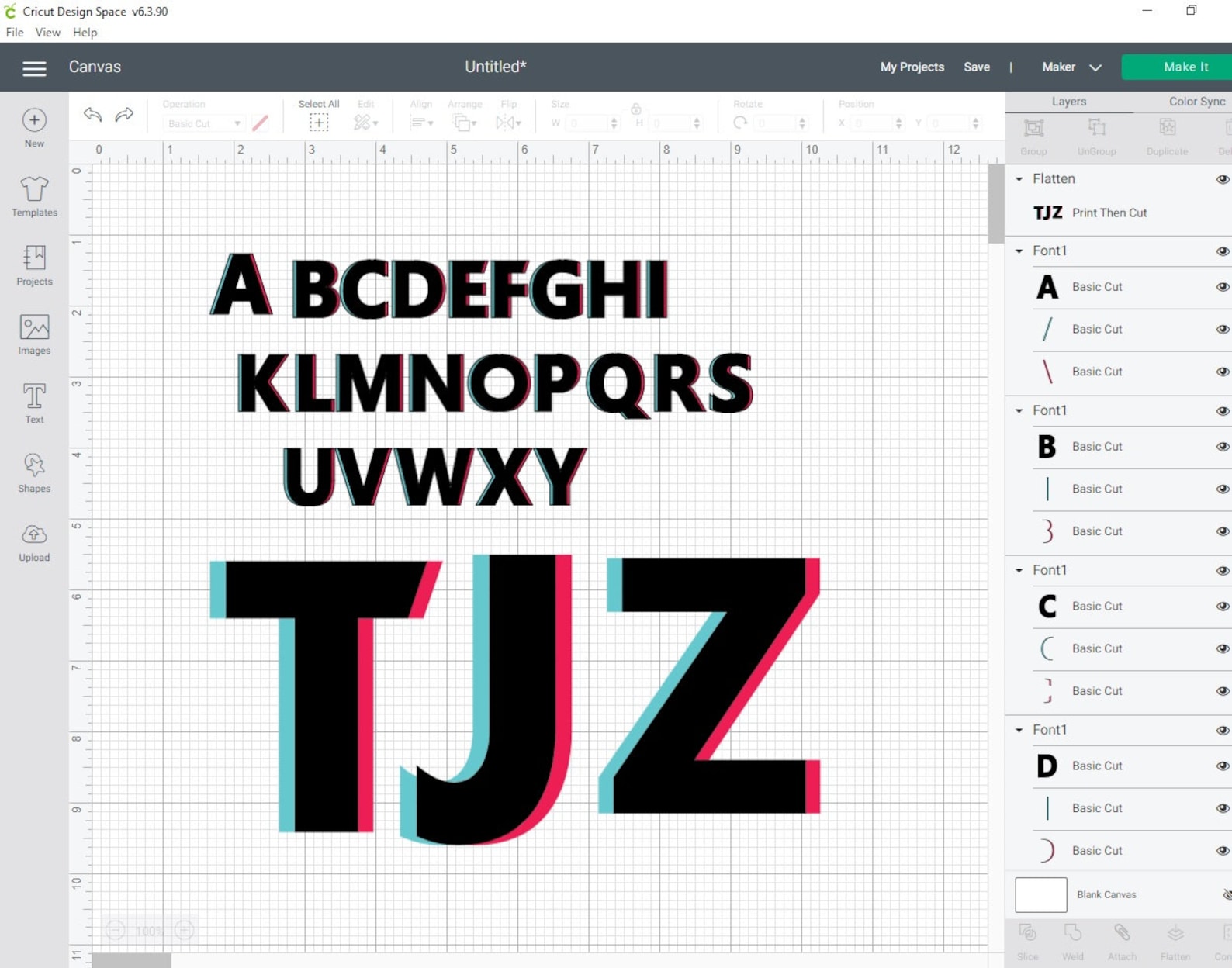Toggle visibility of Font1 group containing A
Image resolution: width=1232 pixels, height=968 pixels.
click(x=1223, y=251)
